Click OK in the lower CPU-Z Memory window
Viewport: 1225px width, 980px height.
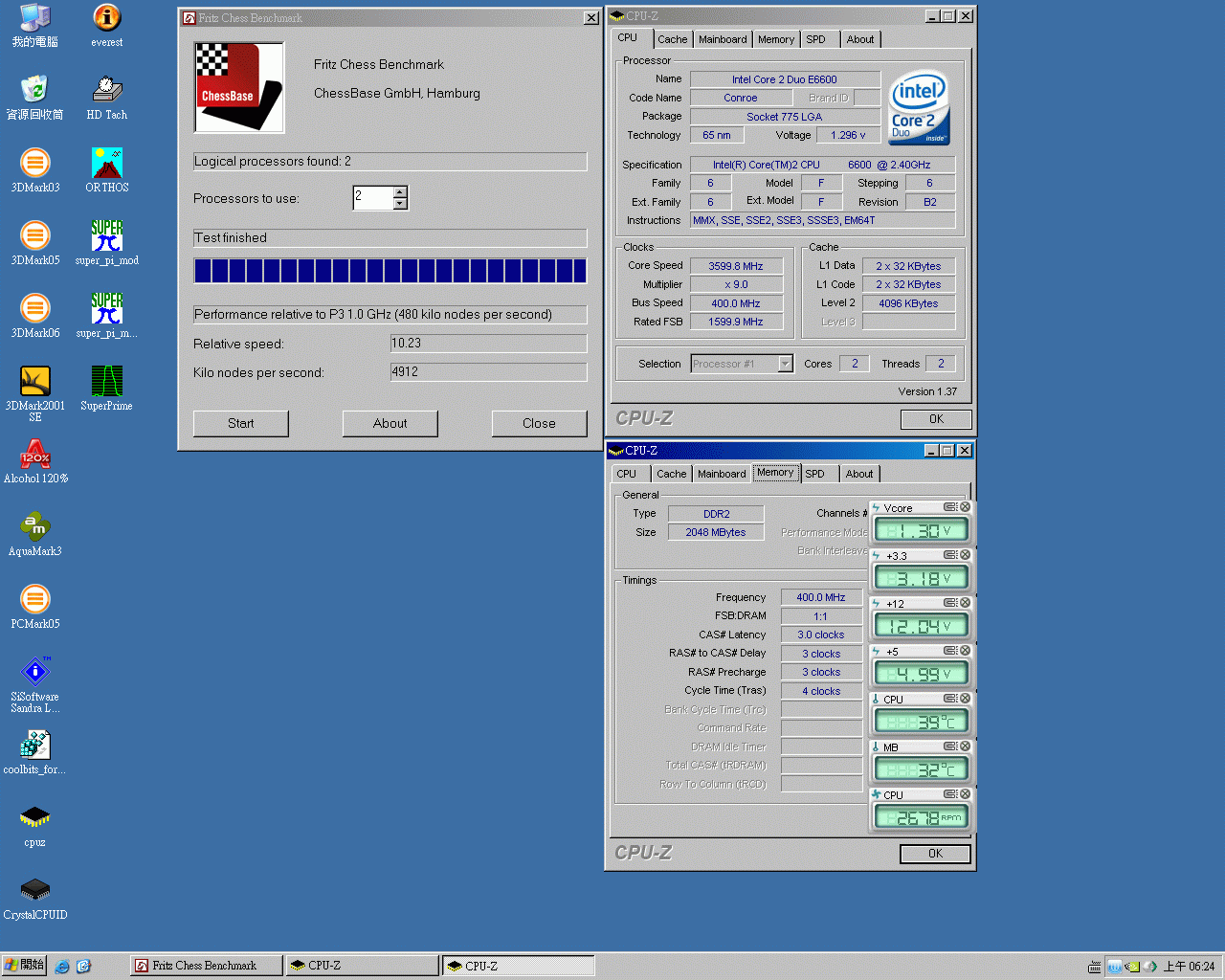point(935,854)
